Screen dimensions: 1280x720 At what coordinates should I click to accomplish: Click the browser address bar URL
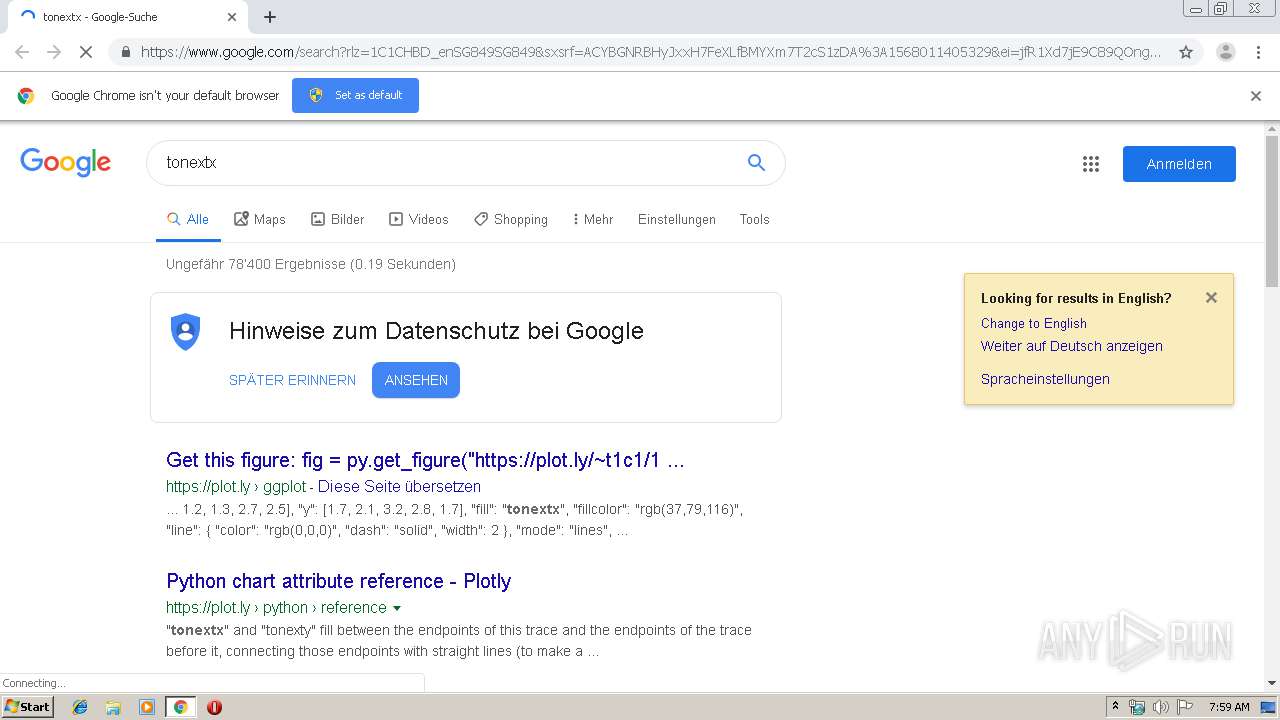650,52
